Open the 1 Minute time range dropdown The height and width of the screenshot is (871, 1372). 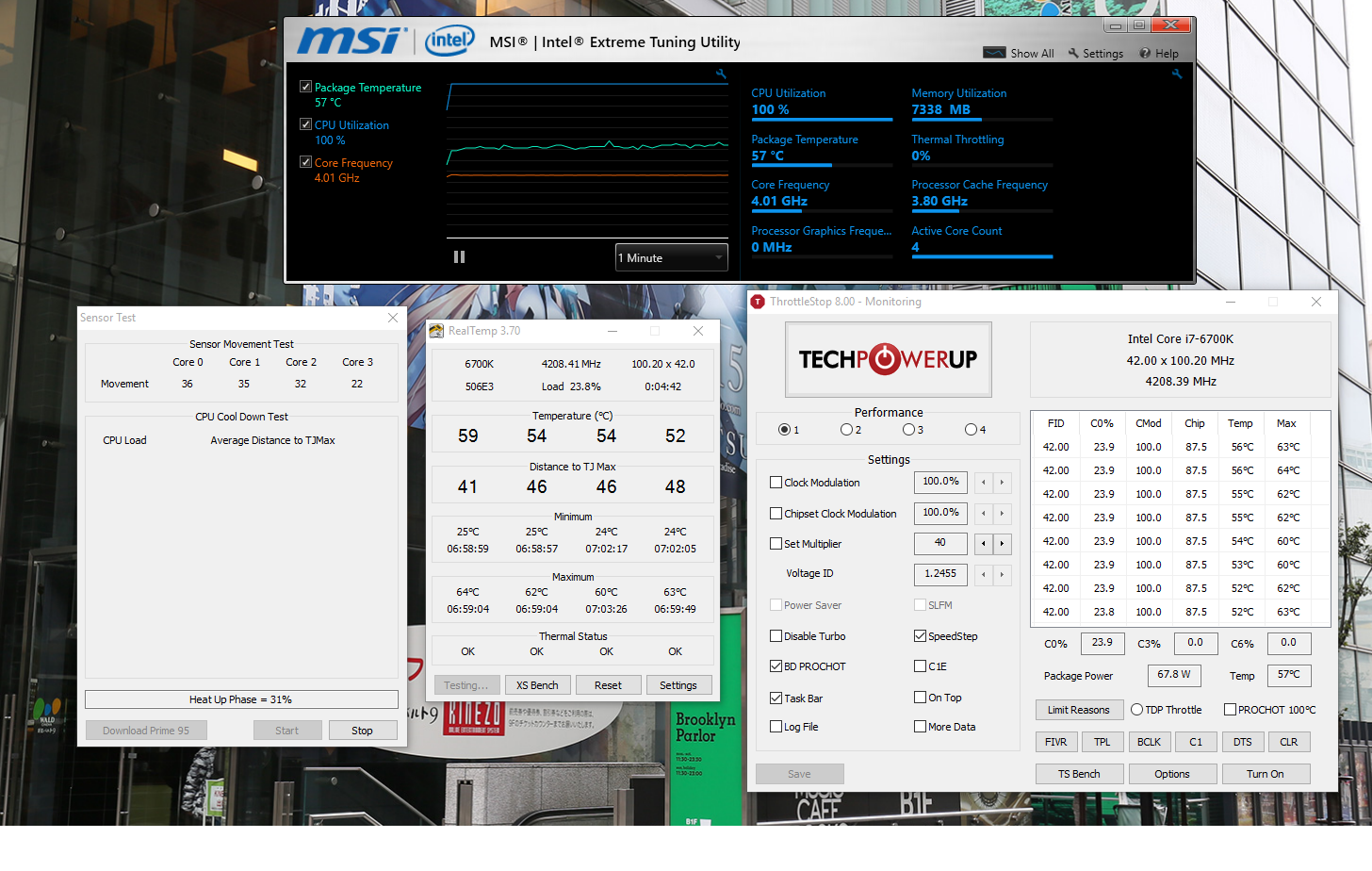[x=671, y=257]
